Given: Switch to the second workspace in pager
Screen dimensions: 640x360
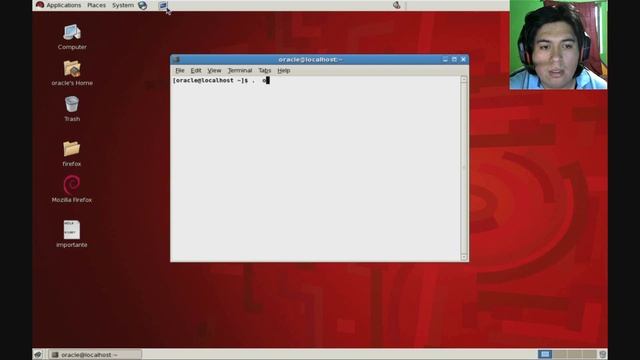Looking at the screenshot, I should click(560, 354).
